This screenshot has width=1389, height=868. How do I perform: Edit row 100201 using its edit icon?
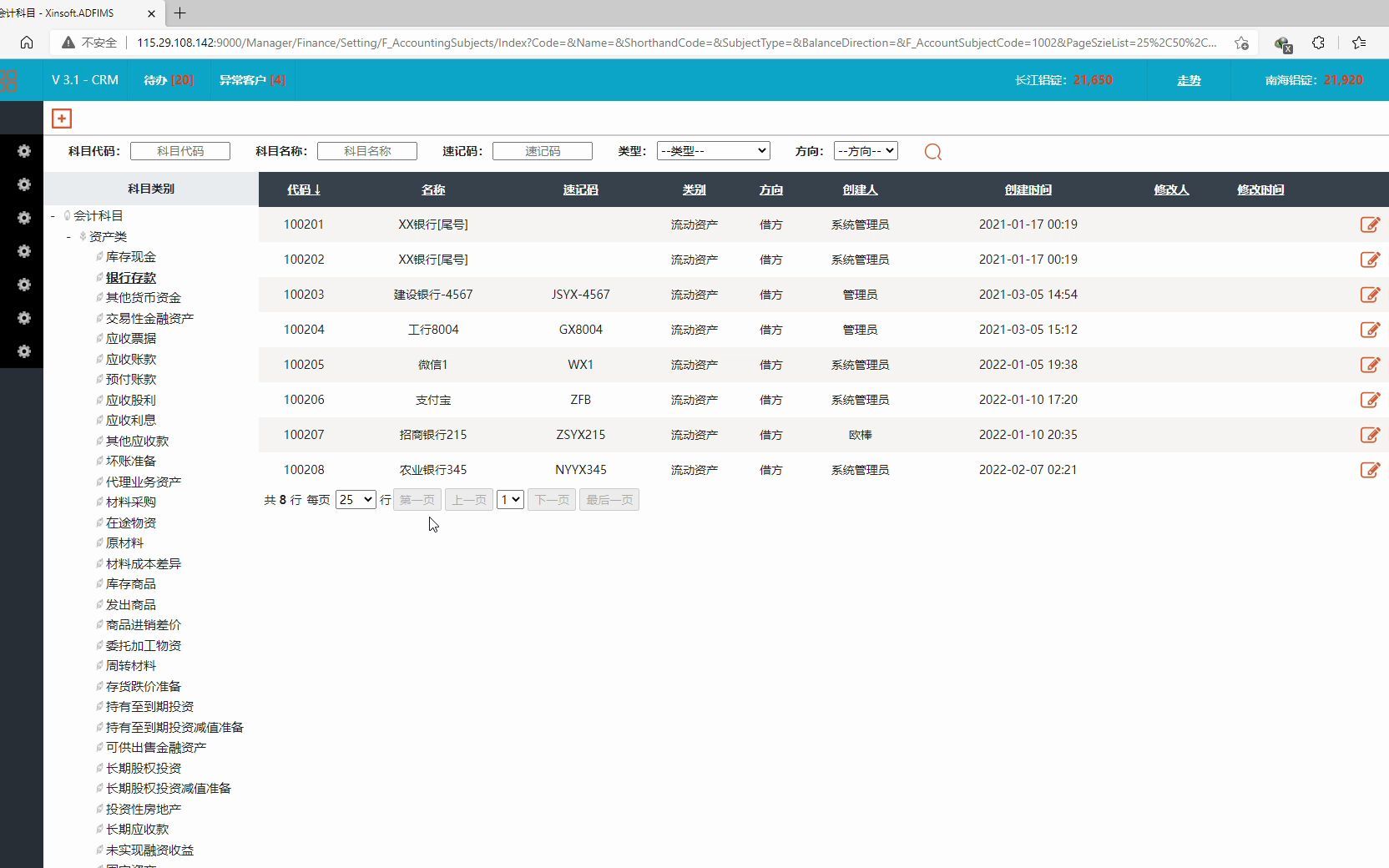click(1370, 225)
